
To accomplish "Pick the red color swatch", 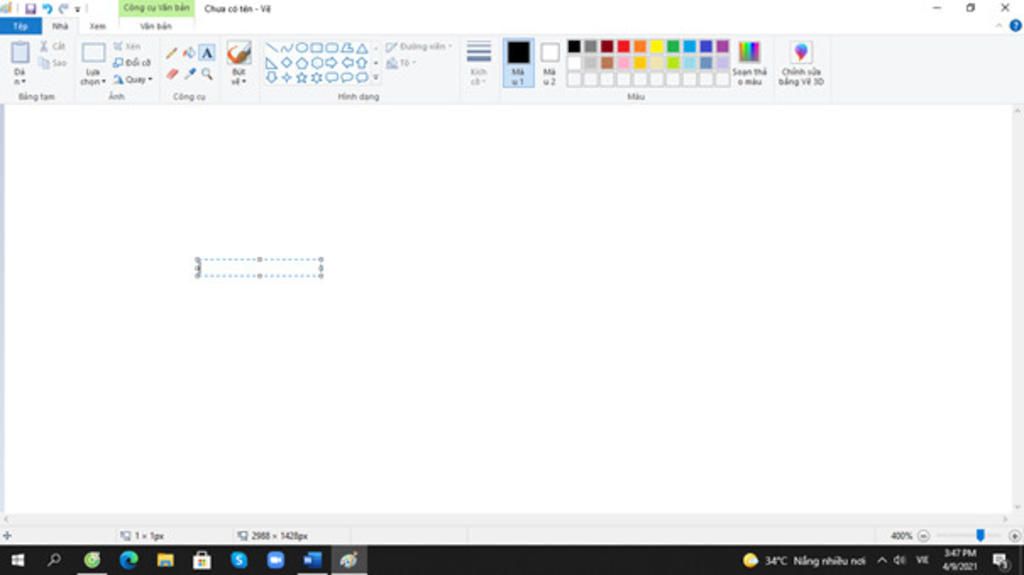I will (x=624, y=46).
